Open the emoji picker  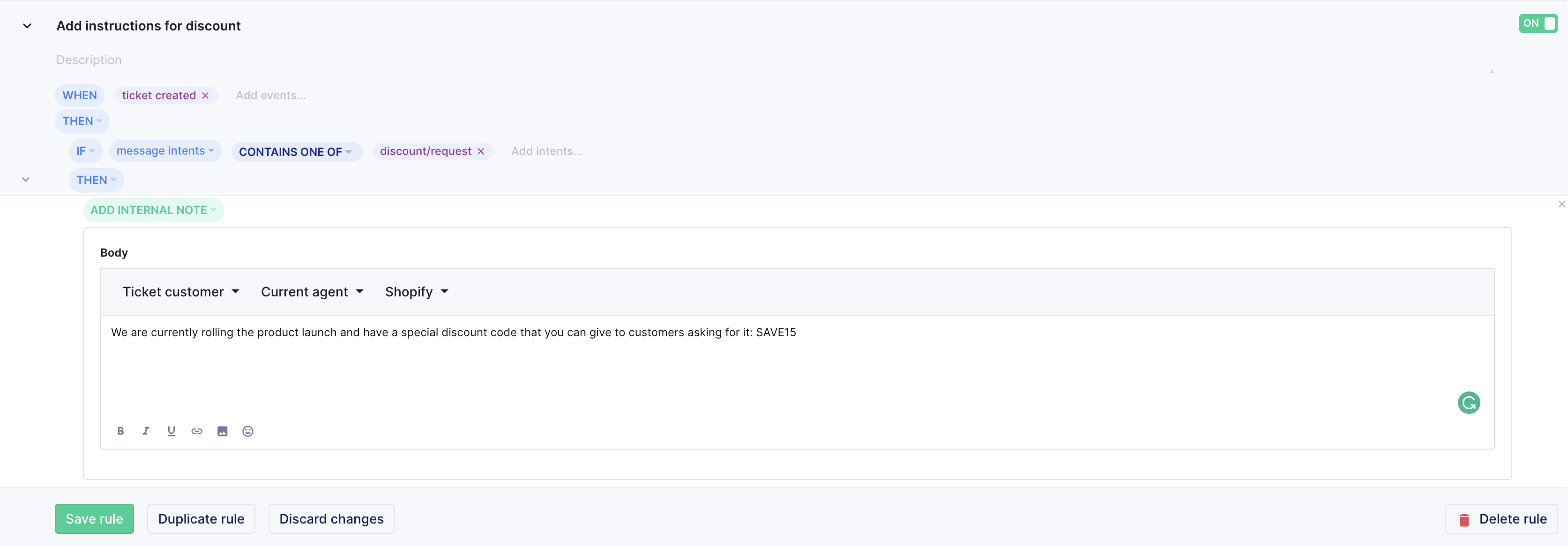[248, 431]
